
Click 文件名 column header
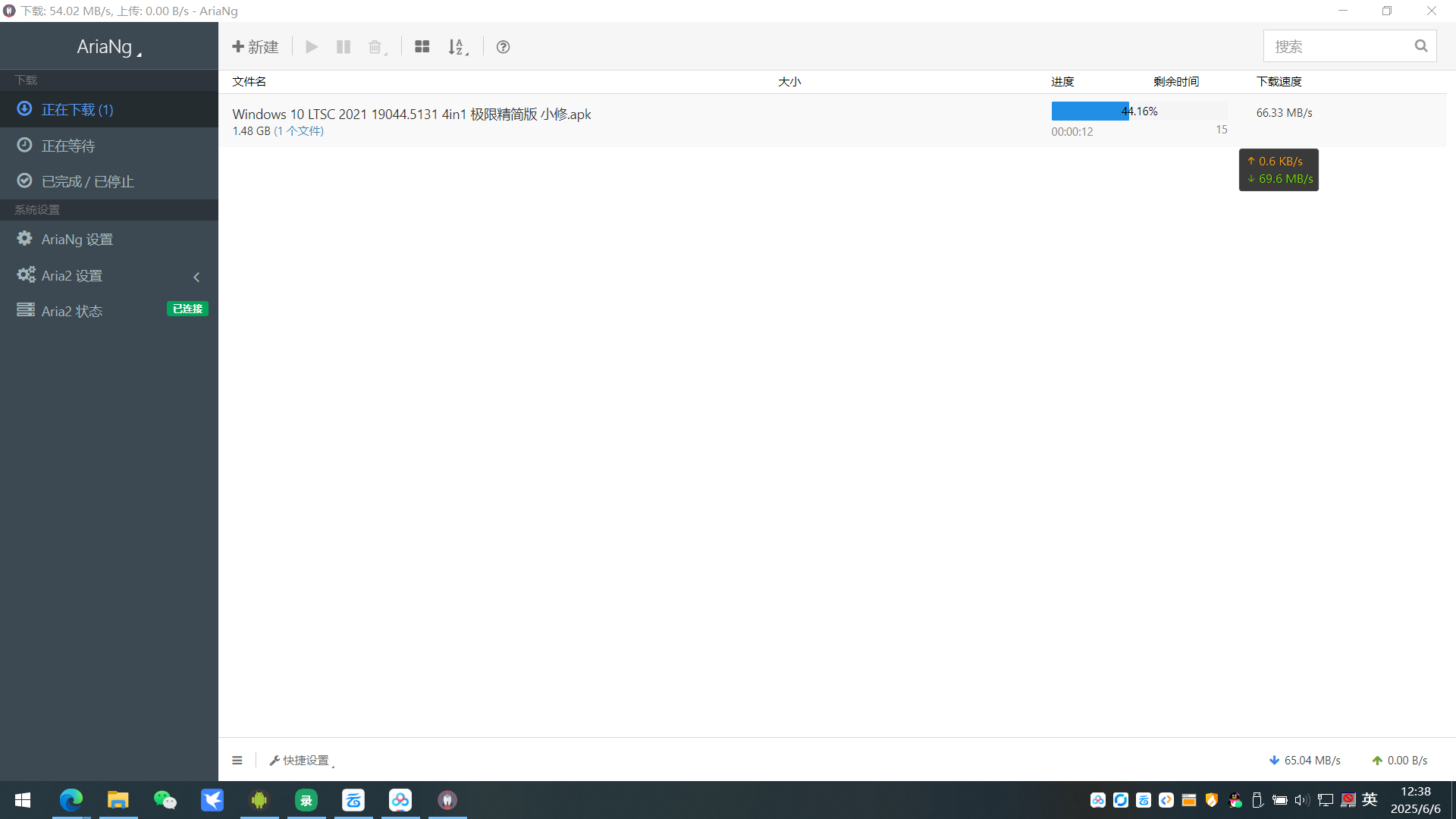click(x=249, y=82)
